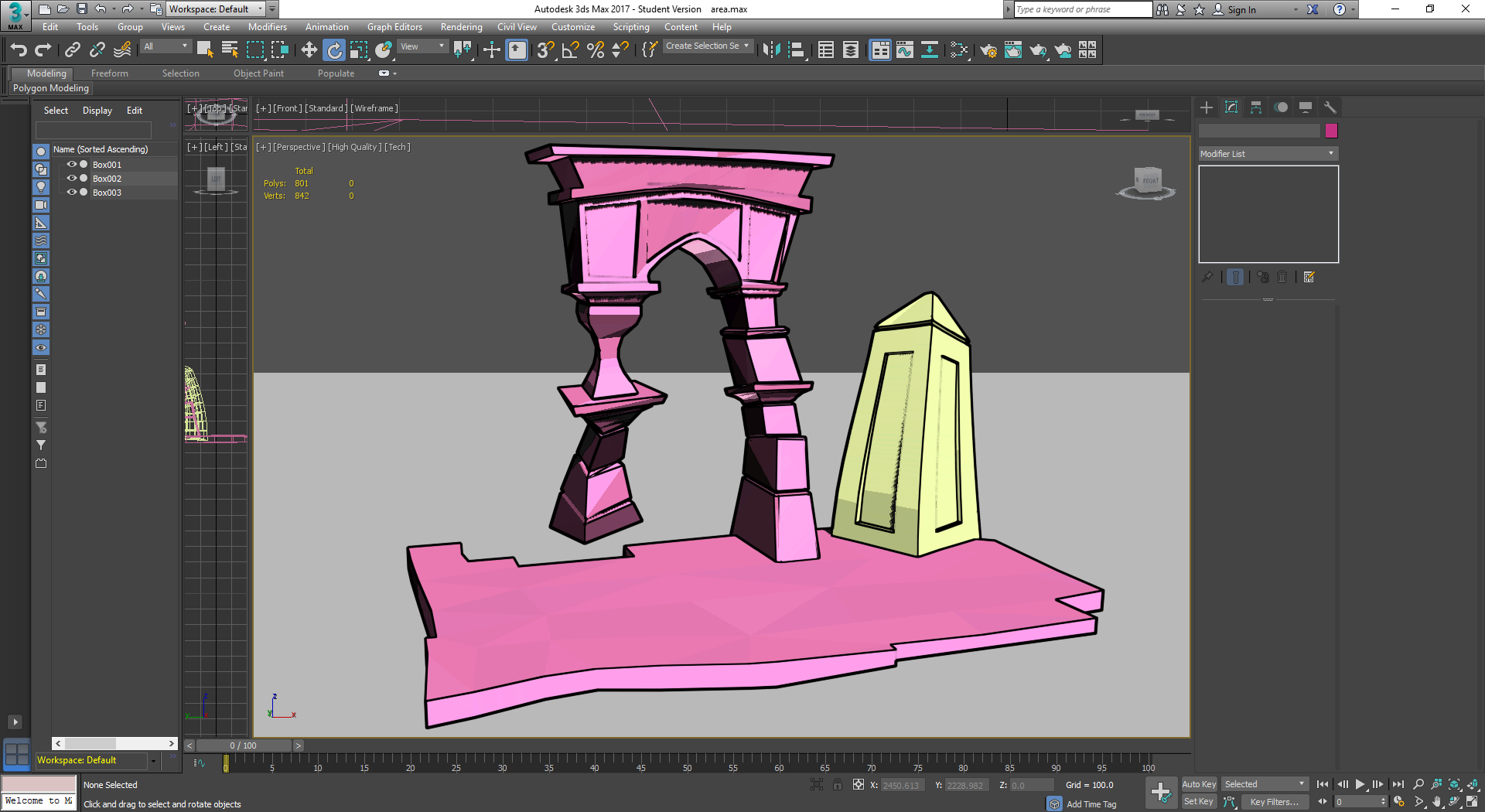1485x812 pixels.
Task: Toggle the Auto Key button
Action: click(1199, 784)
